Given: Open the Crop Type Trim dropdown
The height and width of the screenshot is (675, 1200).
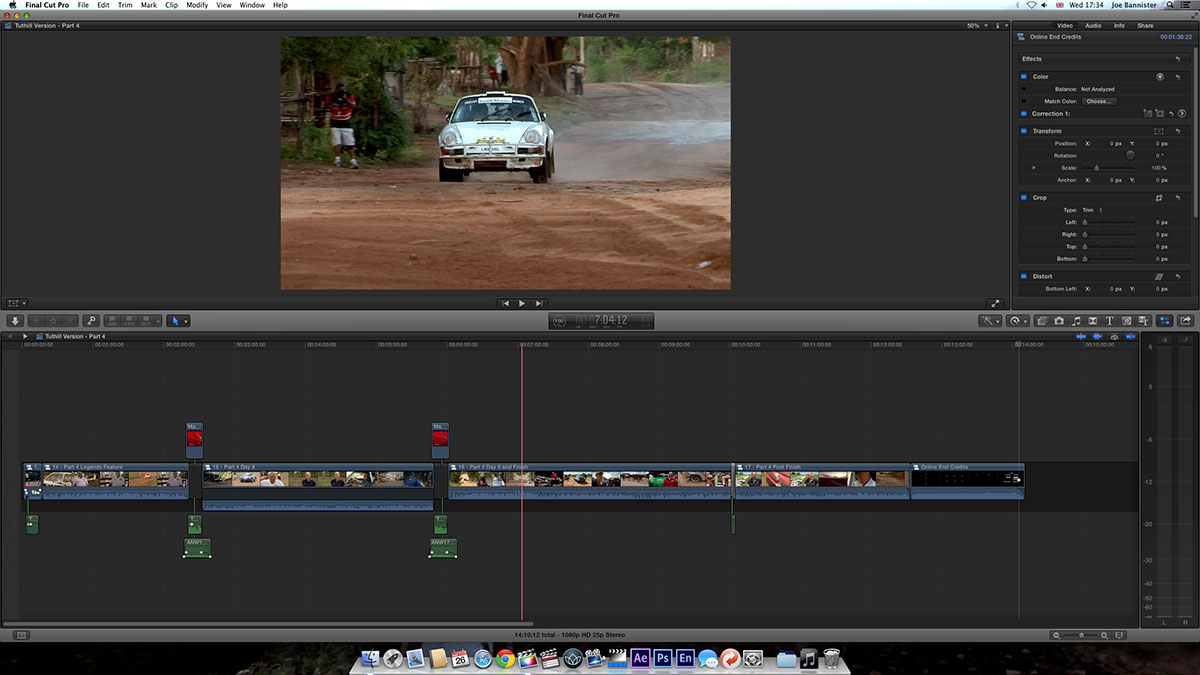Looking at the screenshot, I should pyautogui.click(x=1093, y=210).
